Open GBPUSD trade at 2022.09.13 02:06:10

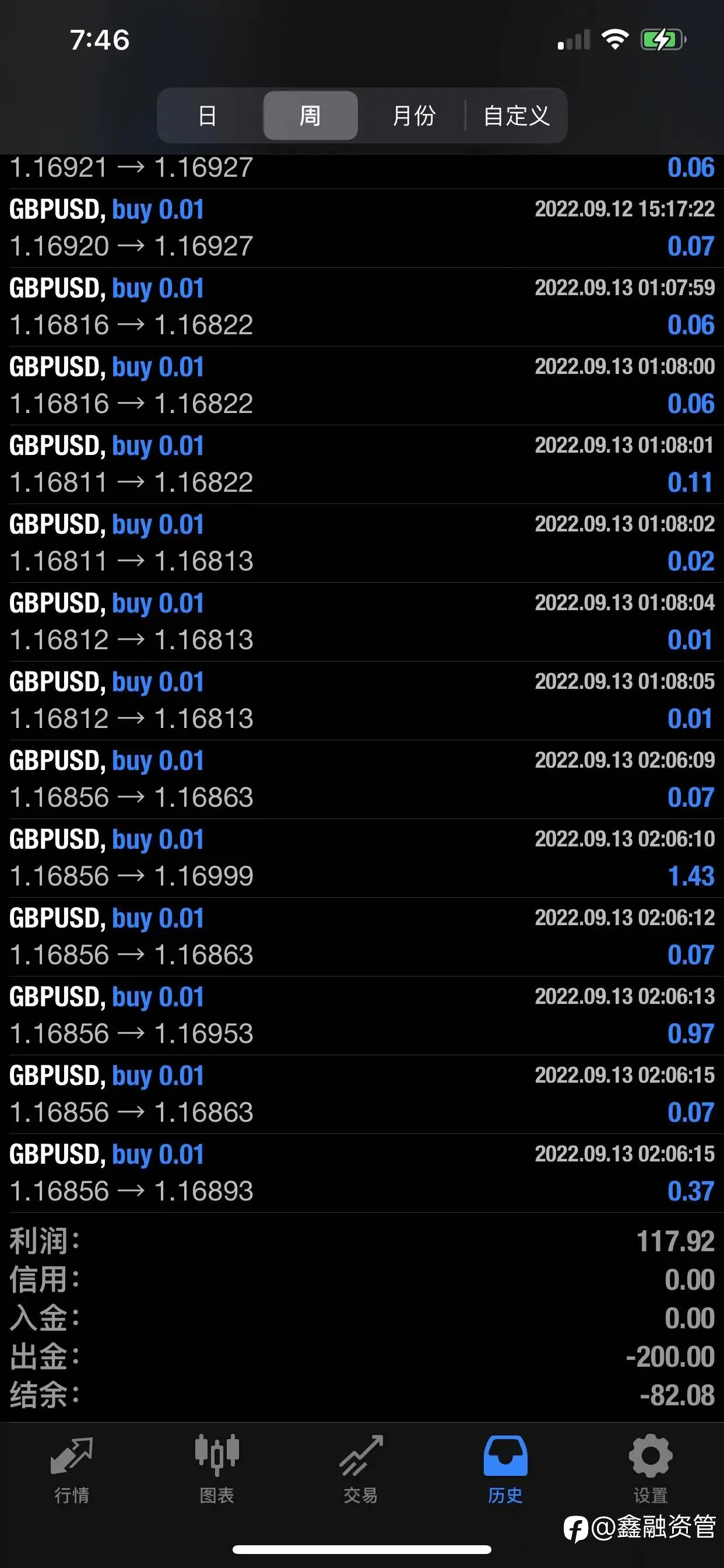(362, 857)
